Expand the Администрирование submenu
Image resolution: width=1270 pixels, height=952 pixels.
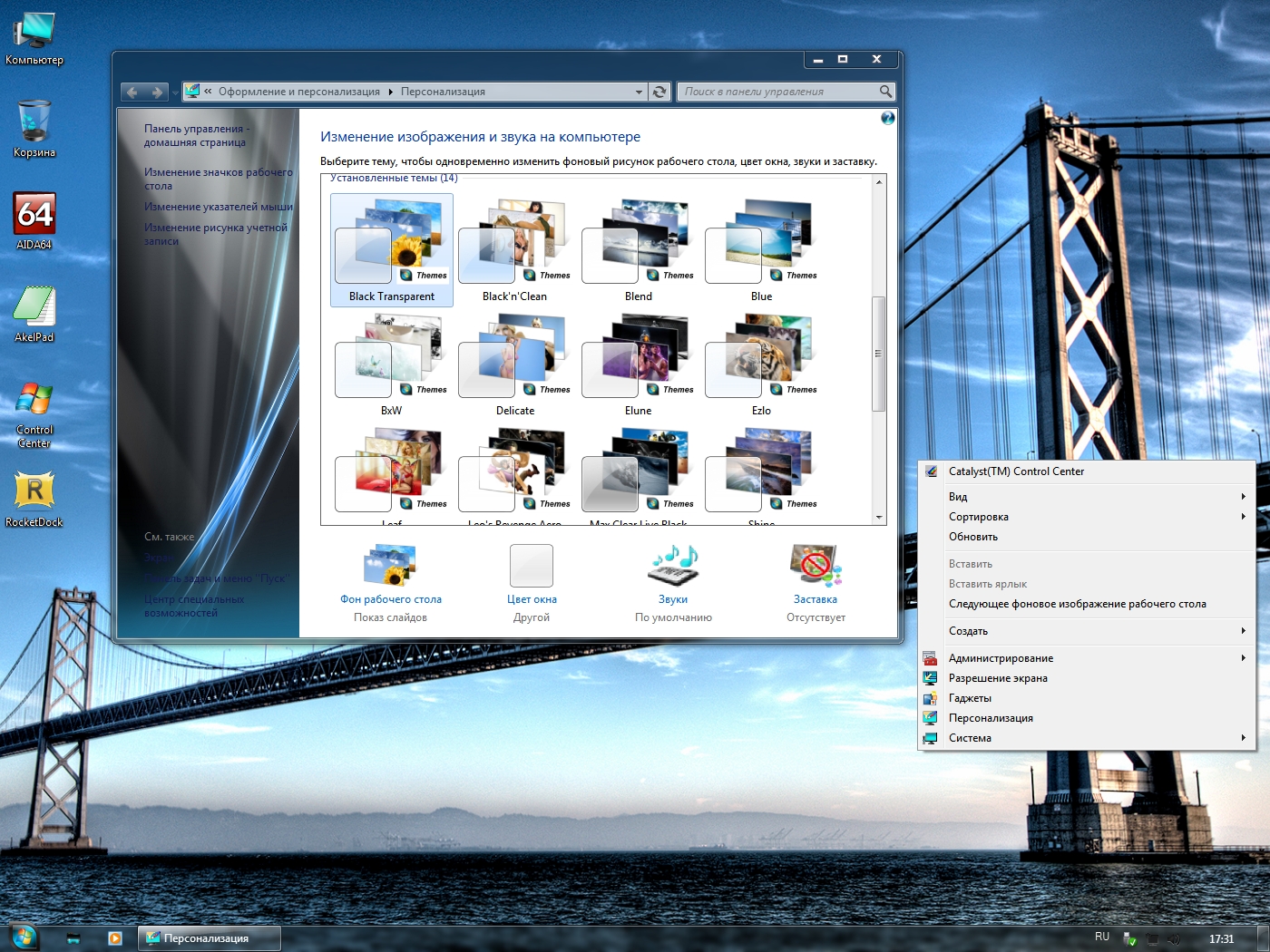click(1087, 658)
